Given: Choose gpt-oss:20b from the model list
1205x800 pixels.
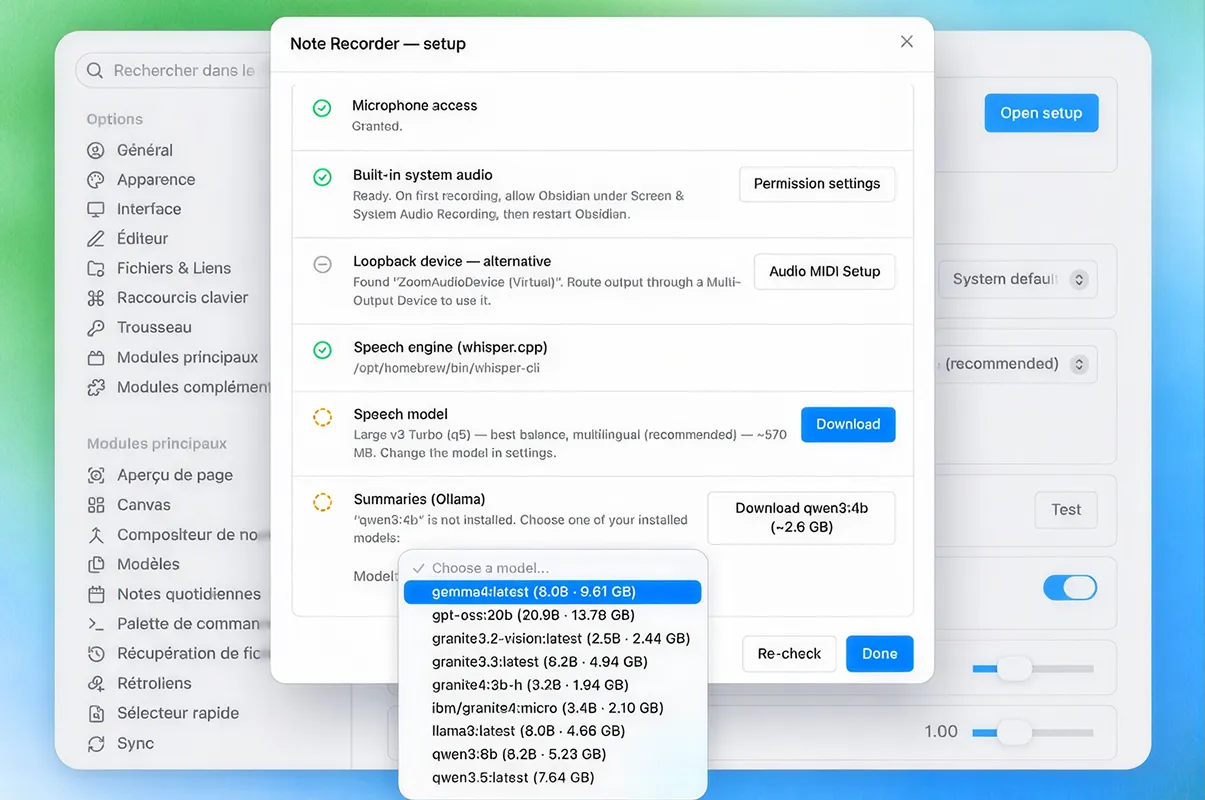Looking at the screenshot, I should point(552,615).
